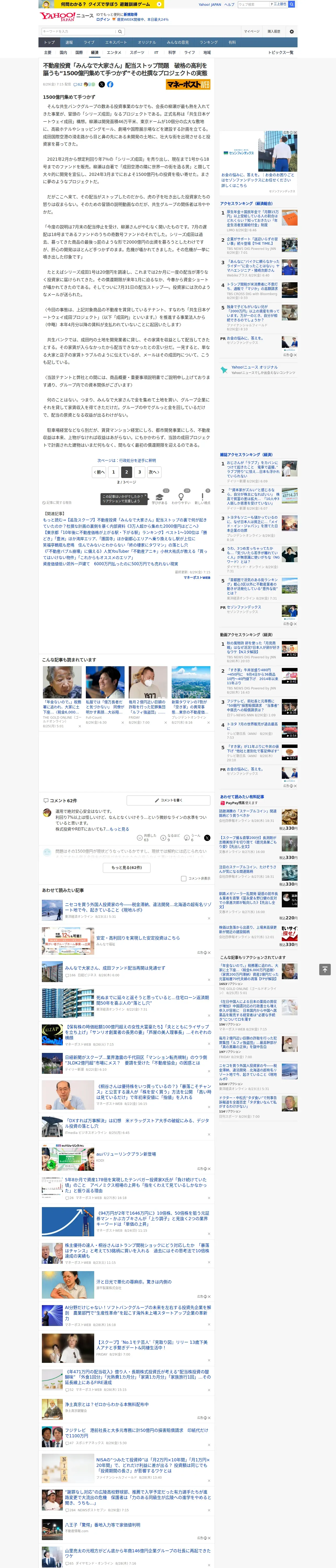336x1568 pixels.
Task: Select 地域 category
Action: 207,52
